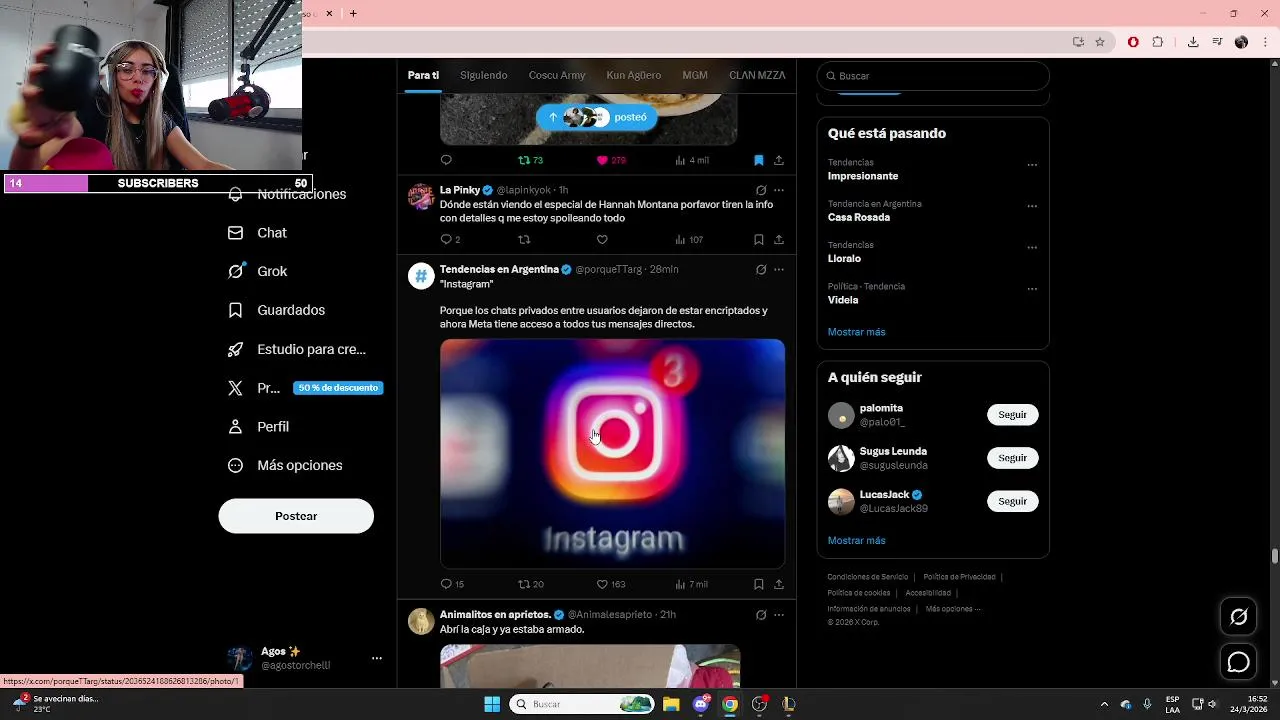1280x720 pixels.
Task: View 7 mil views analytics
Action: [691, 584]
